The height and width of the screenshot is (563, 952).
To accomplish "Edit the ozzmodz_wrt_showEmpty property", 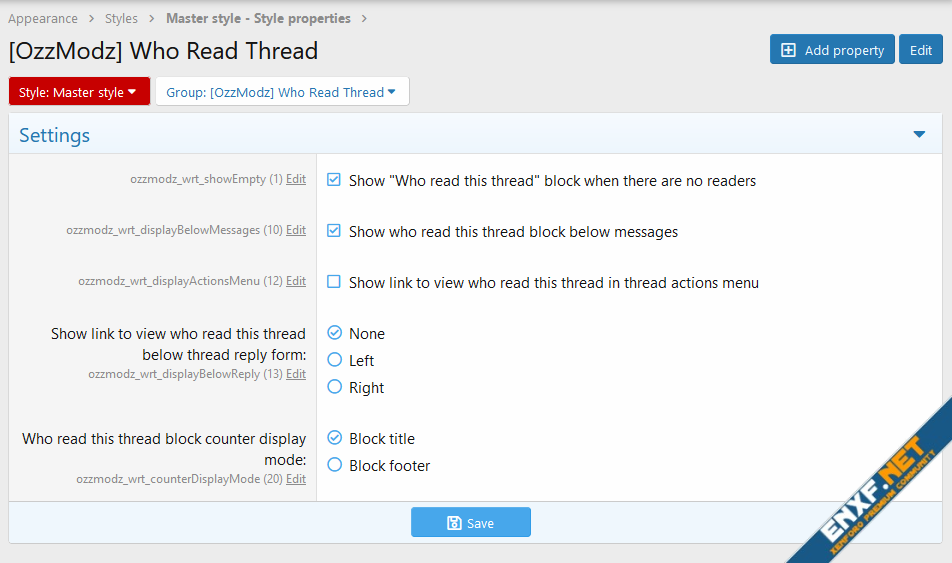I will coord(296,179).
